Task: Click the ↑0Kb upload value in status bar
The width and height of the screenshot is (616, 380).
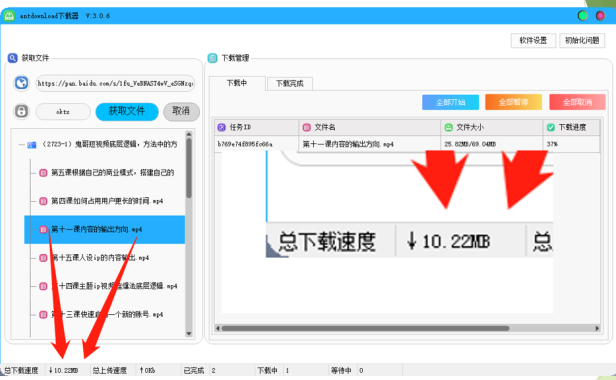Action: (x=147, y=371)
